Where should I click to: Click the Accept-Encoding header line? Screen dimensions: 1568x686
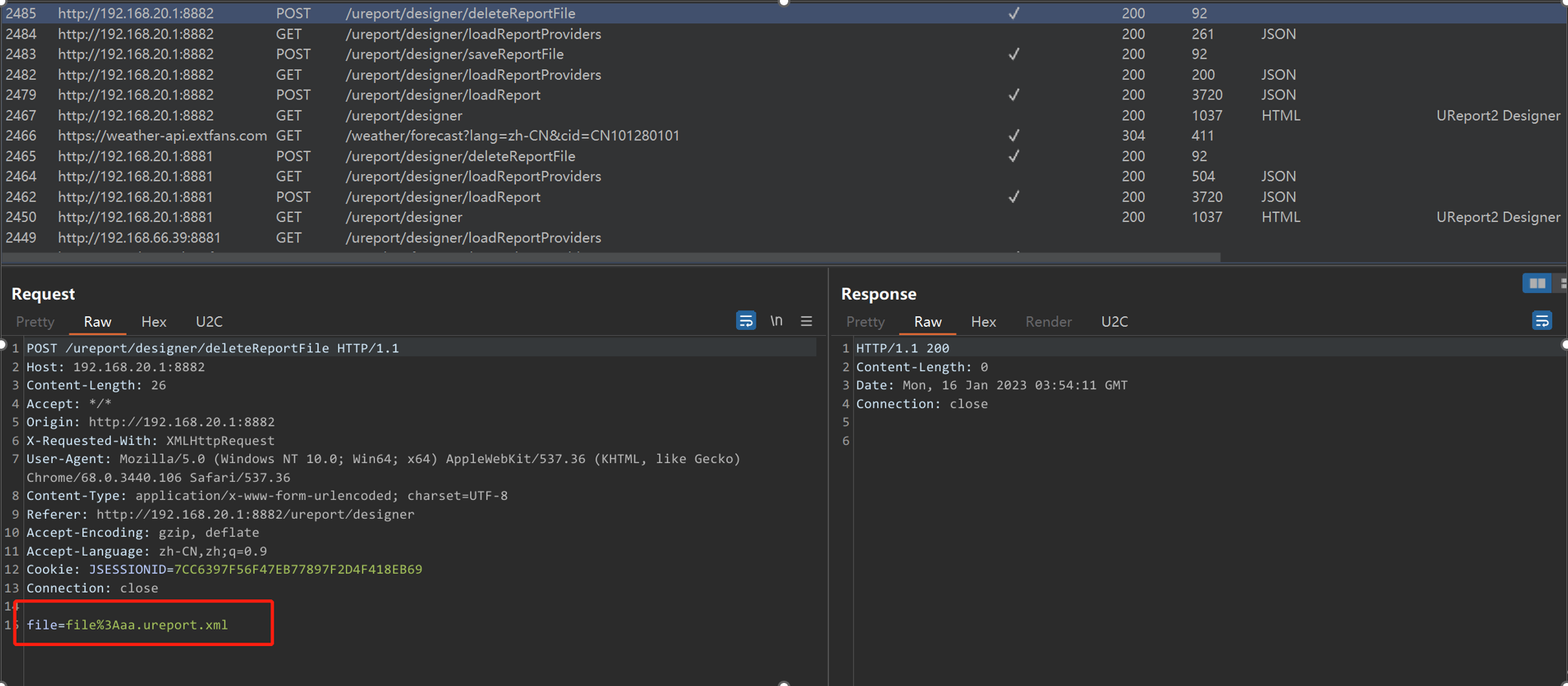(x=142, y=532)
